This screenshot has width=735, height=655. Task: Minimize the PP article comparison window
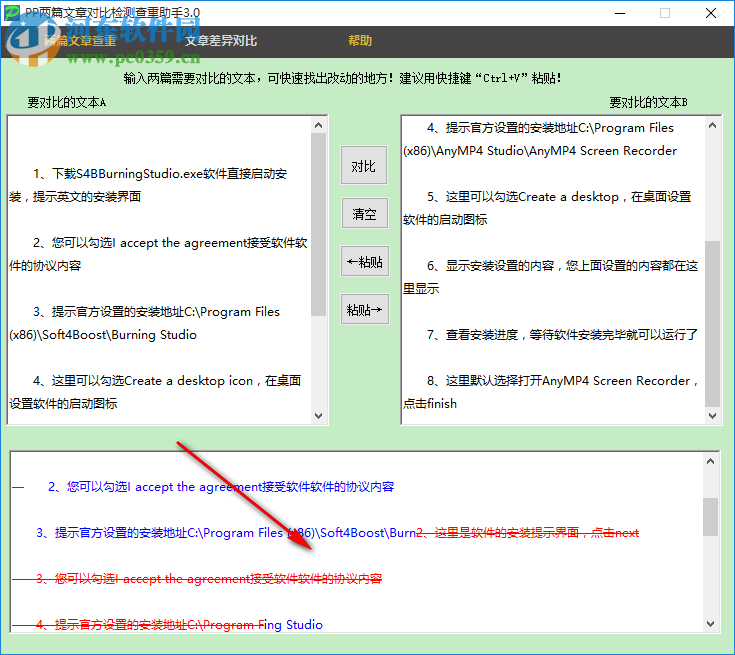point(620,13)
